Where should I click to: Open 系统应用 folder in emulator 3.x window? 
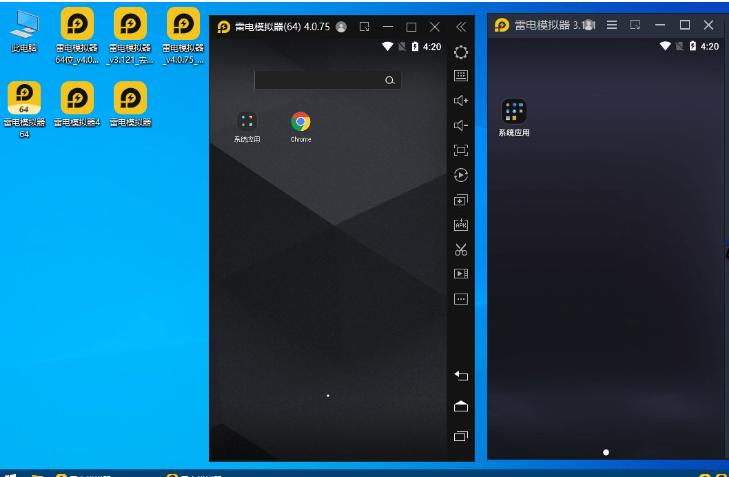pos(514,118)
